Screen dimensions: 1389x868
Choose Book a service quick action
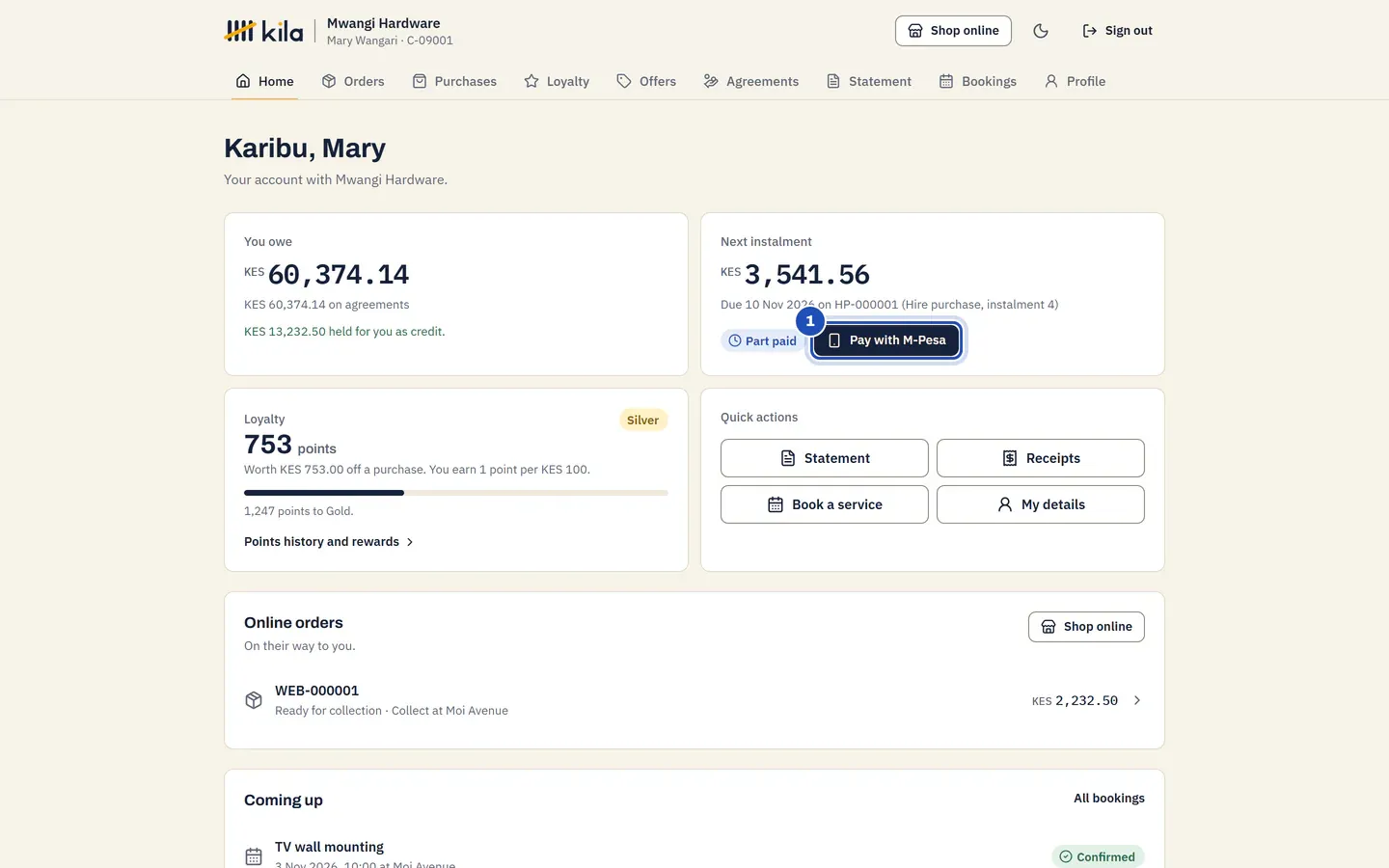(825, 504)
